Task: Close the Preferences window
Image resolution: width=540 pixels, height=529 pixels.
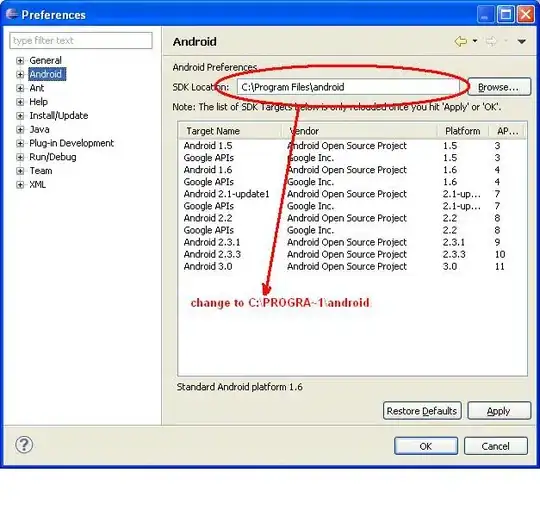Action: click(x=526, y=15)
